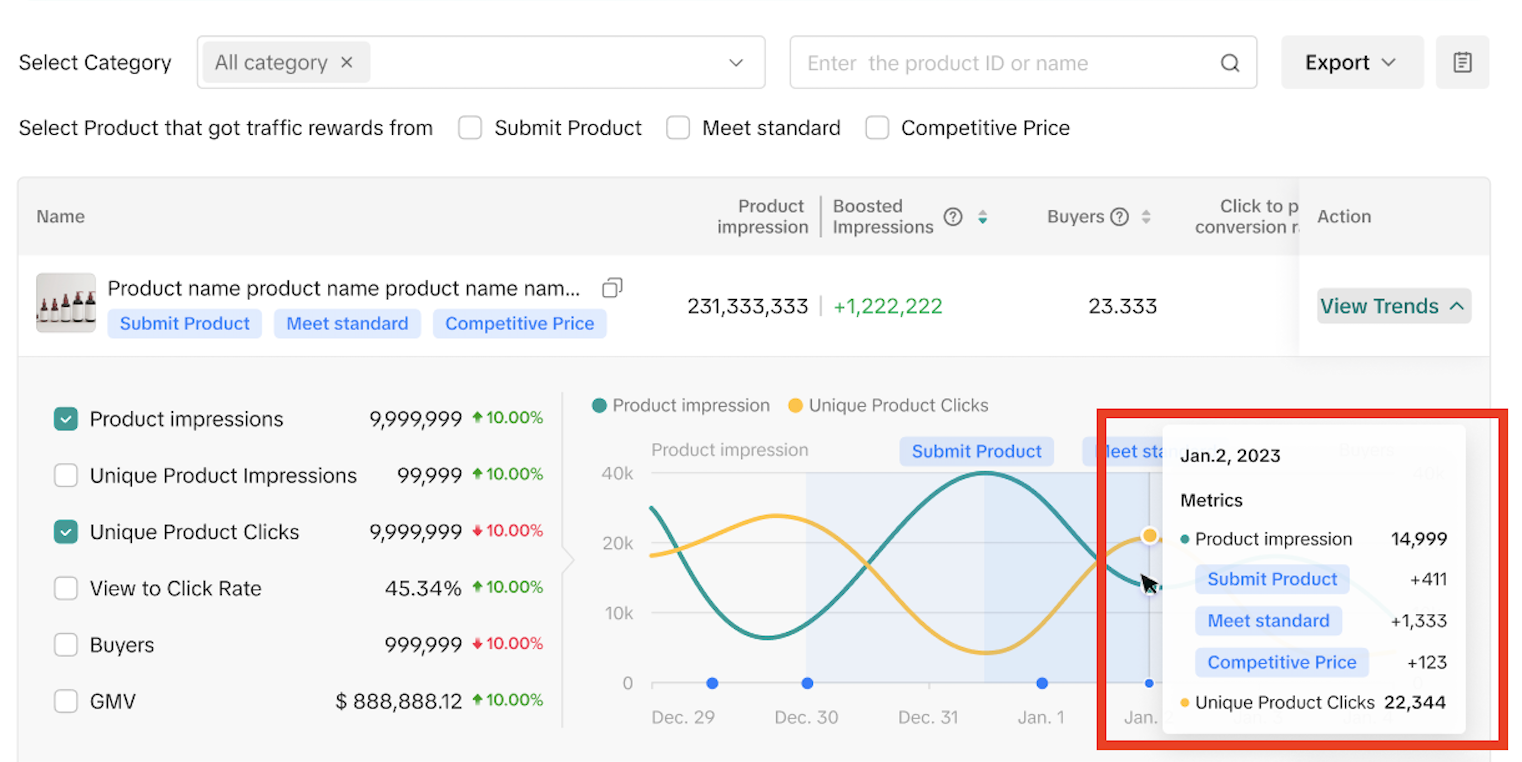This screenshot has width=1522, height=762.
Task: Click the copy icon beside product name
Action: point(612,288)
